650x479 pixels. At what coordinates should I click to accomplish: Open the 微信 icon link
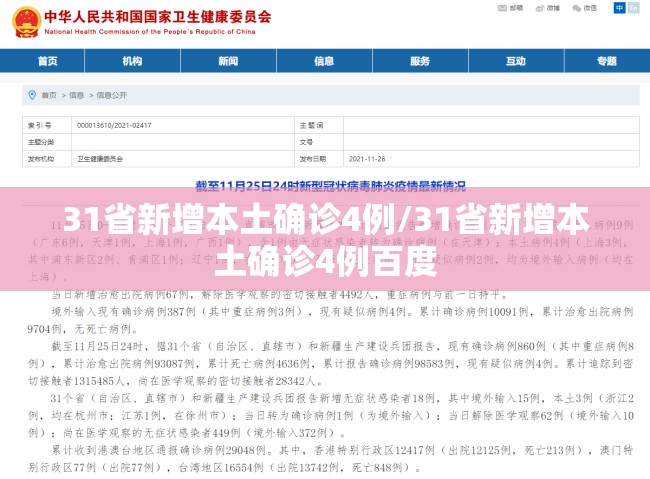point(585,8)
